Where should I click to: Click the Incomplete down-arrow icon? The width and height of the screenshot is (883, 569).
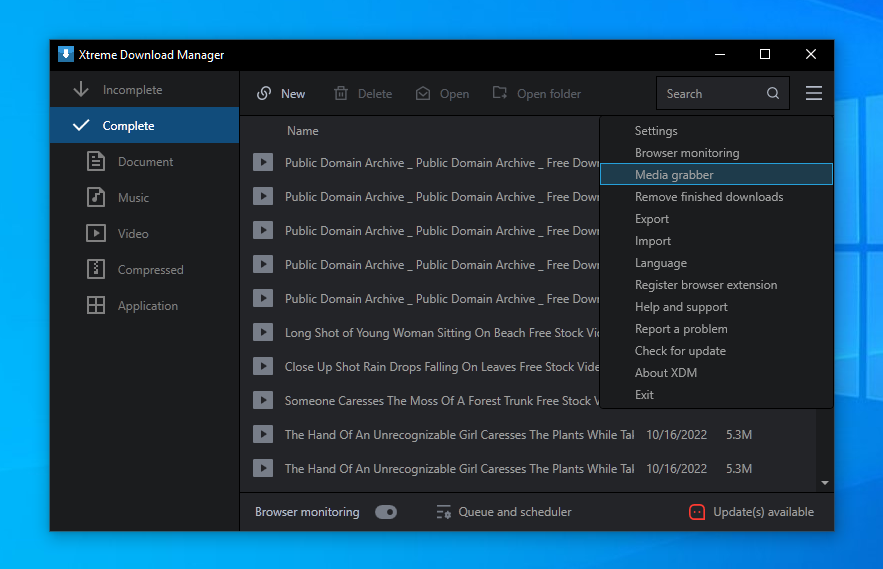81,90
